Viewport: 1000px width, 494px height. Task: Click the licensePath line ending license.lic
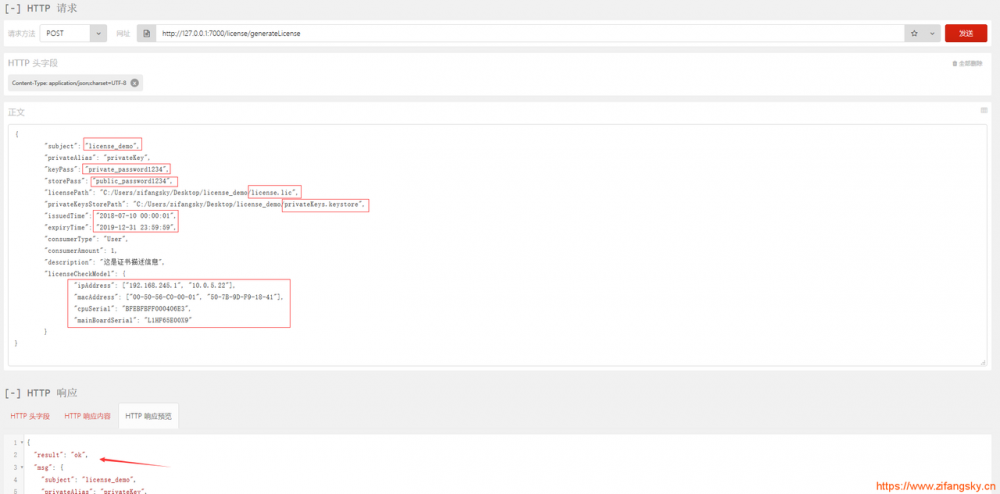(x=172, y=192)
